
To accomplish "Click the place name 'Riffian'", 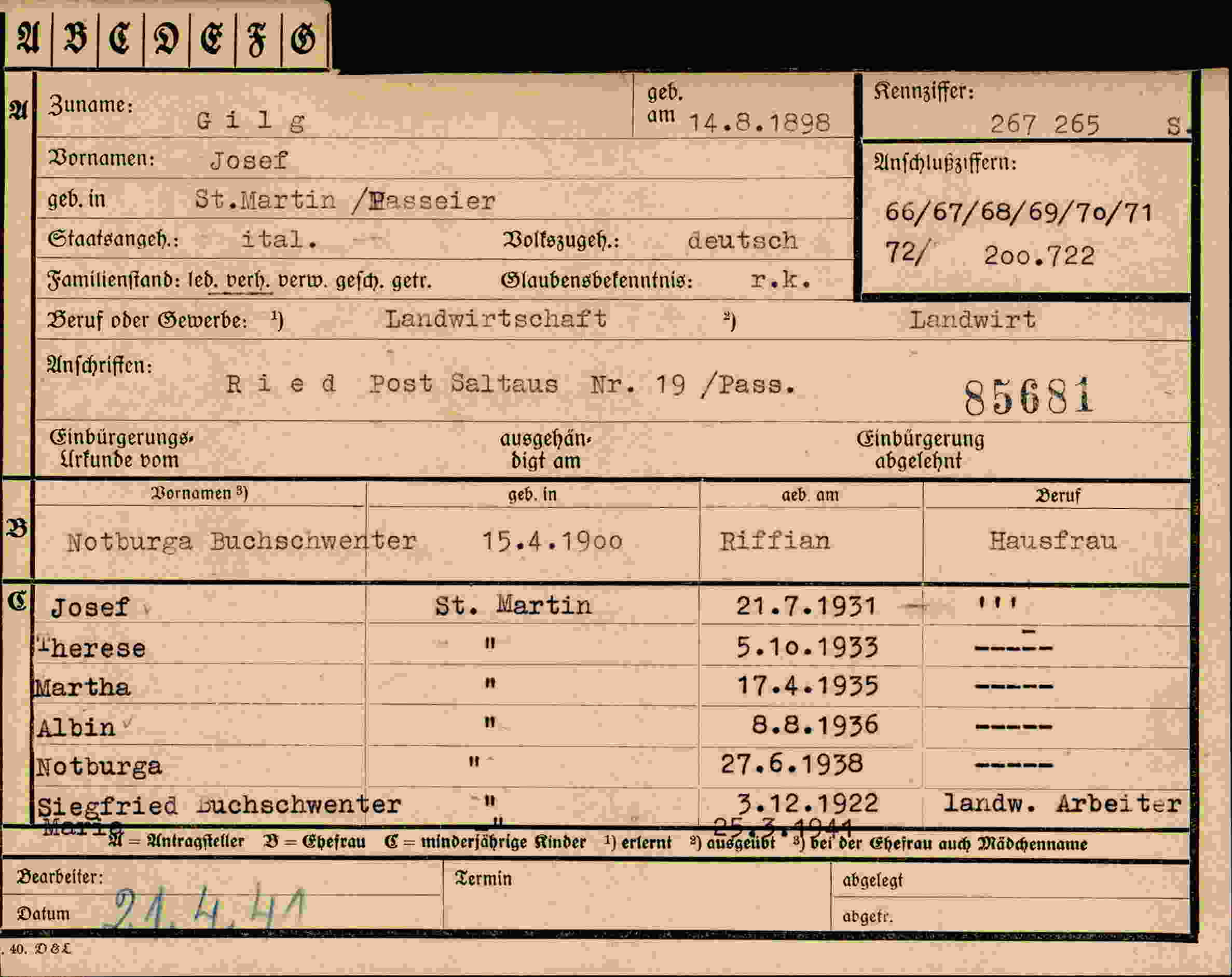I will point(775,541).
